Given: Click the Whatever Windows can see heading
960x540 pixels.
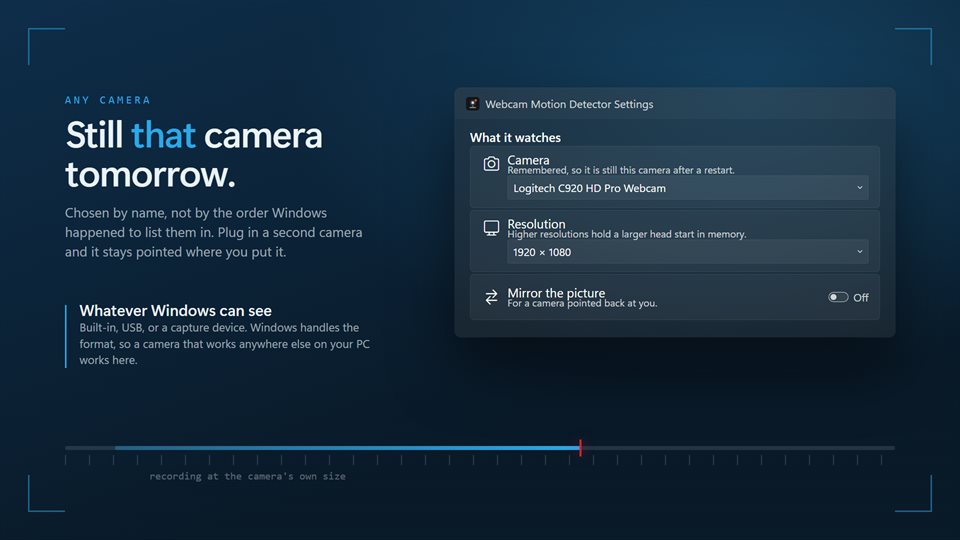Looking at the screenshot, I should (x=176, y=310).
